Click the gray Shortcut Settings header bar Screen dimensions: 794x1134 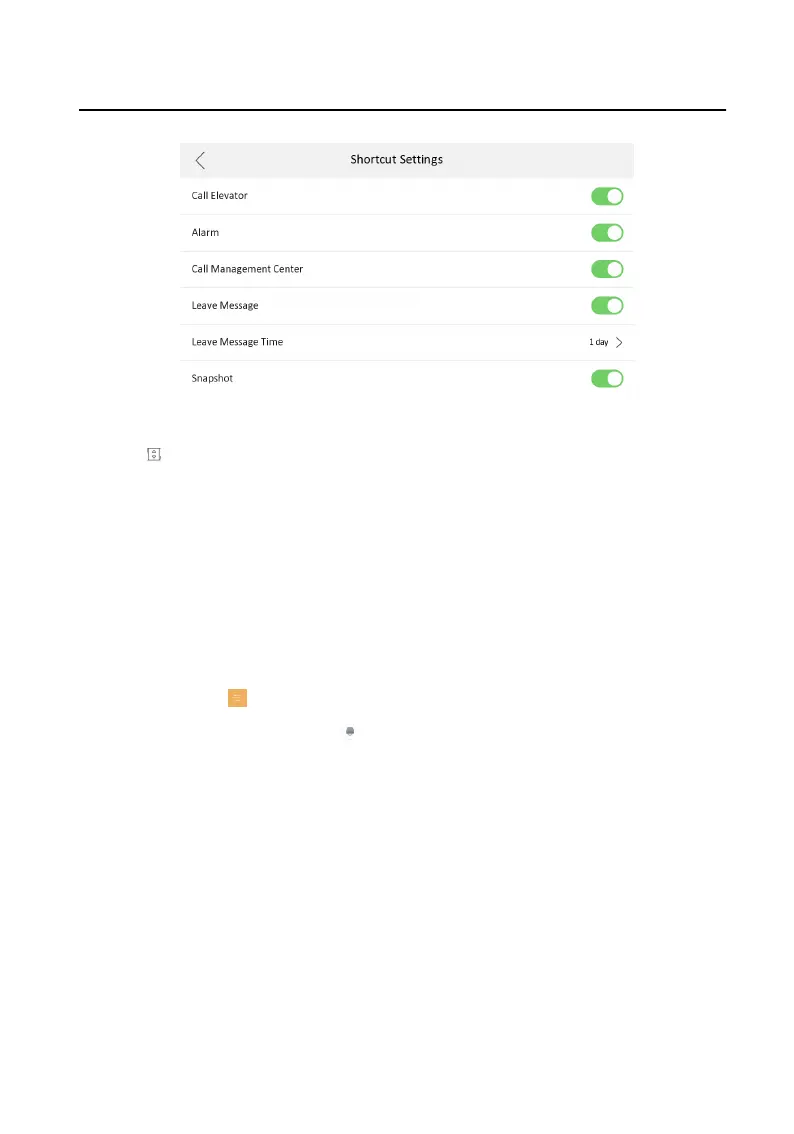coord(406,161)
